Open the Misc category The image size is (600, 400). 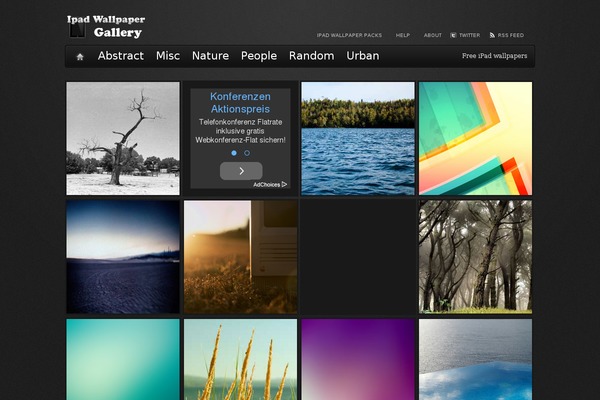click(168, 56)
